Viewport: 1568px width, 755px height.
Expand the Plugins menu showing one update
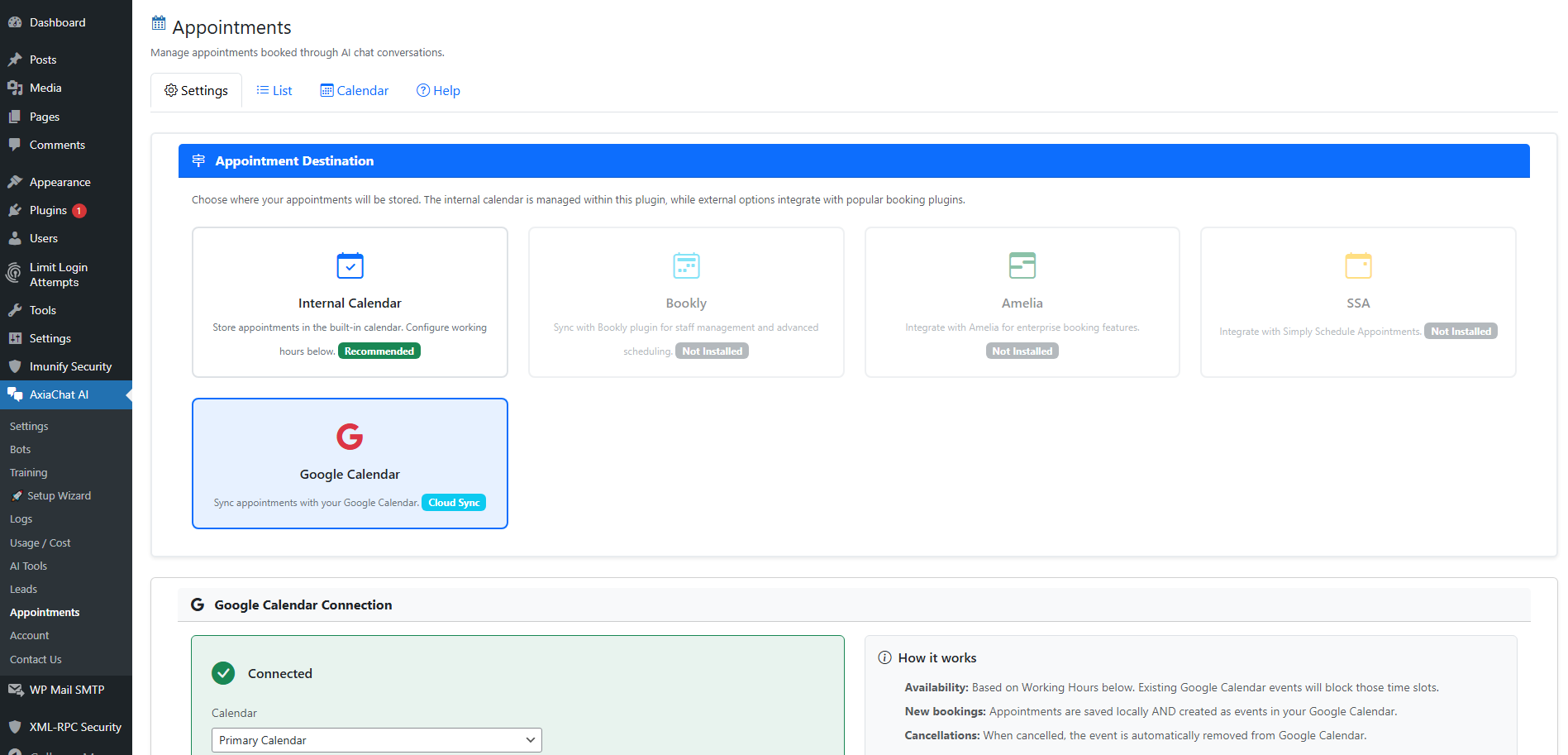[47, 210]
